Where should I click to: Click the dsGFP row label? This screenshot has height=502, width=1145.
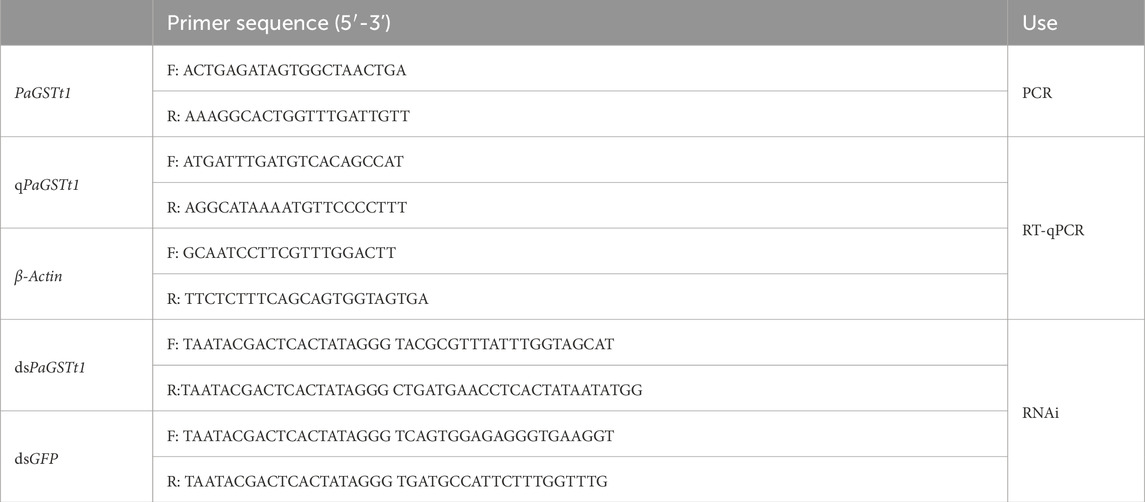point(33,457)
